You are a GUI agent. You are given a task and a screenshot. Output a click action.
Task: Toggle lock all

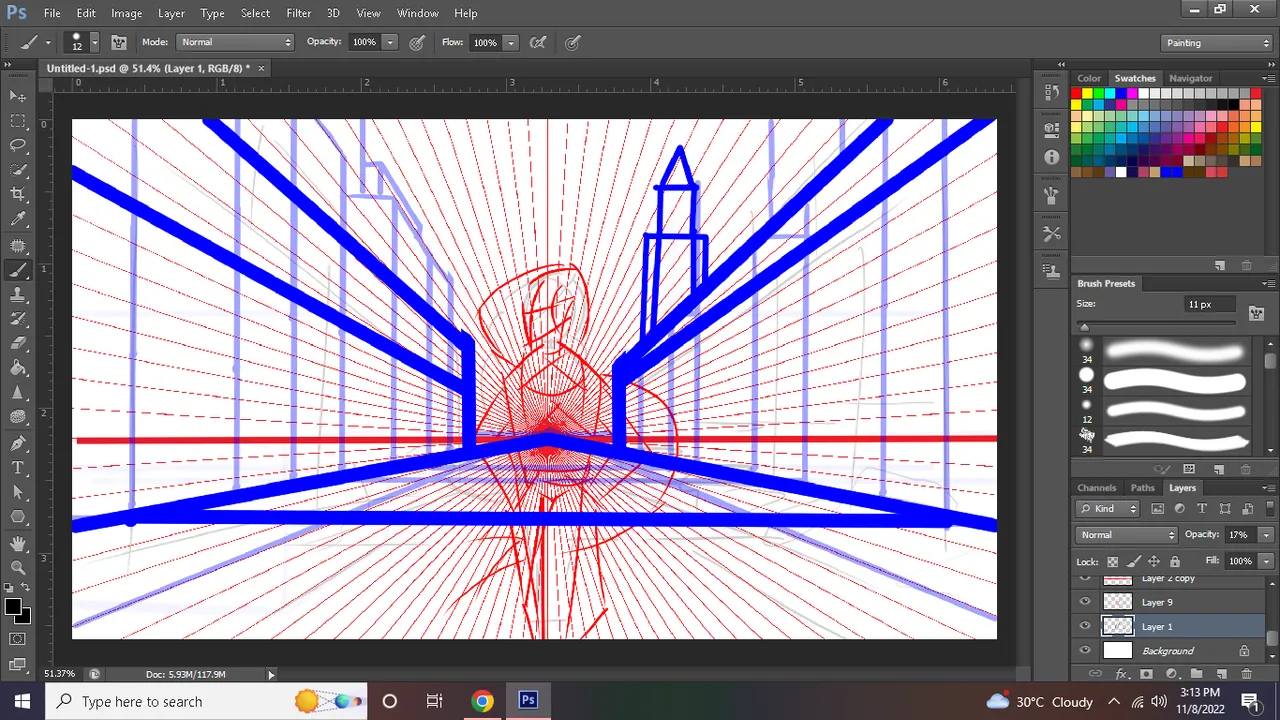point(1175,561)
